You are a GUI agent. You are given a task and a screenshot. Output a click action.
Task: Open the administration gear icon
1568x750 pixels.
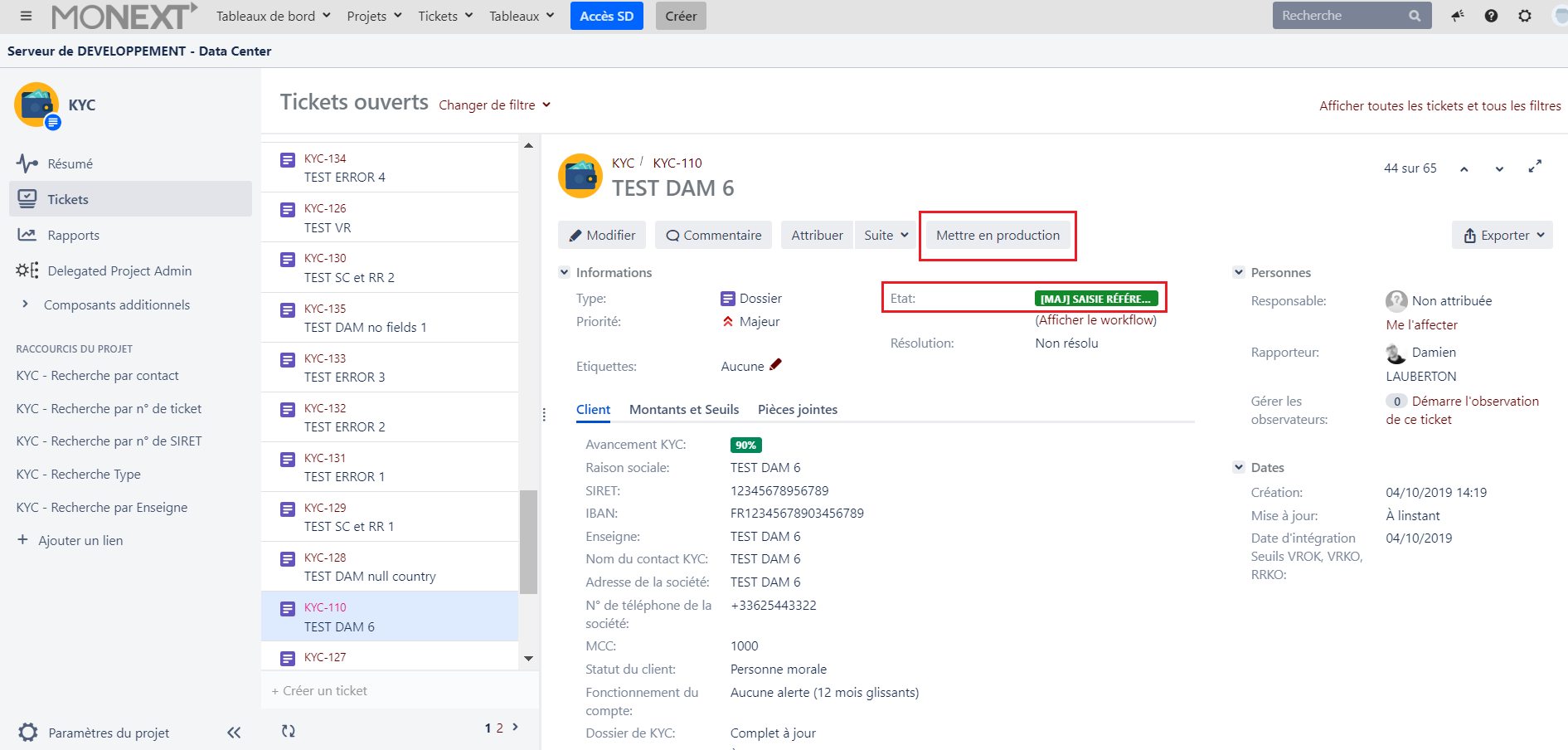click(1524, 16)
